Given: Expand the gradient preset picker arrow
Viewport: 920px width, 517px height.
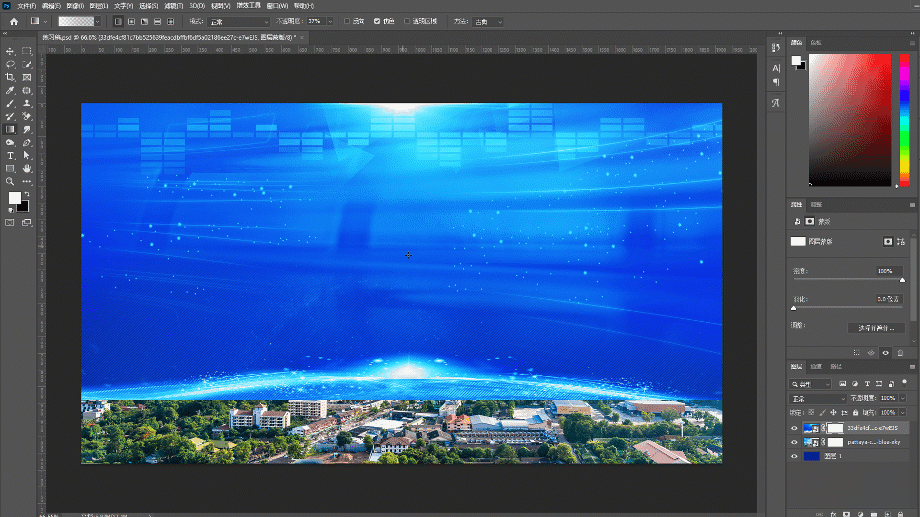Looking at the screenshot, I should pos(97,22).
